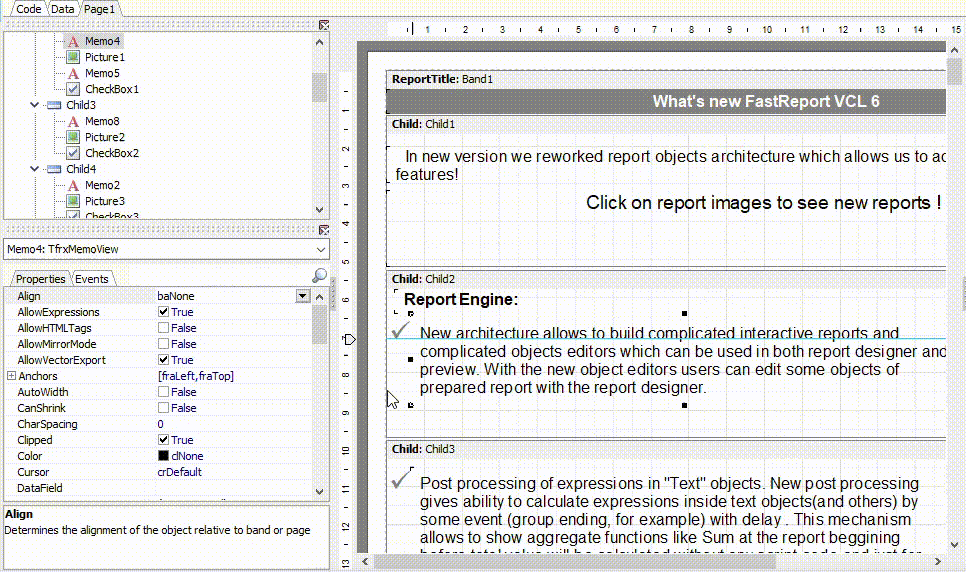This screenshot has height=572, width=966.
Task: Click the Memo5 text object icon
Action: [73, 73]
